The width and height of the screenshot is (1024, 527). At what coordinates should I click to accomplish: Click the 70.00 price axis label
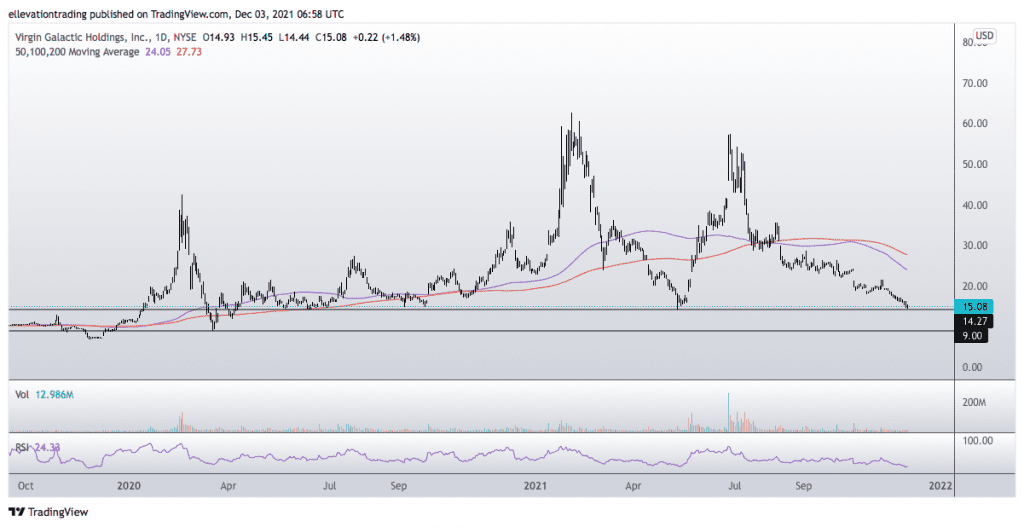coord(974,83)
